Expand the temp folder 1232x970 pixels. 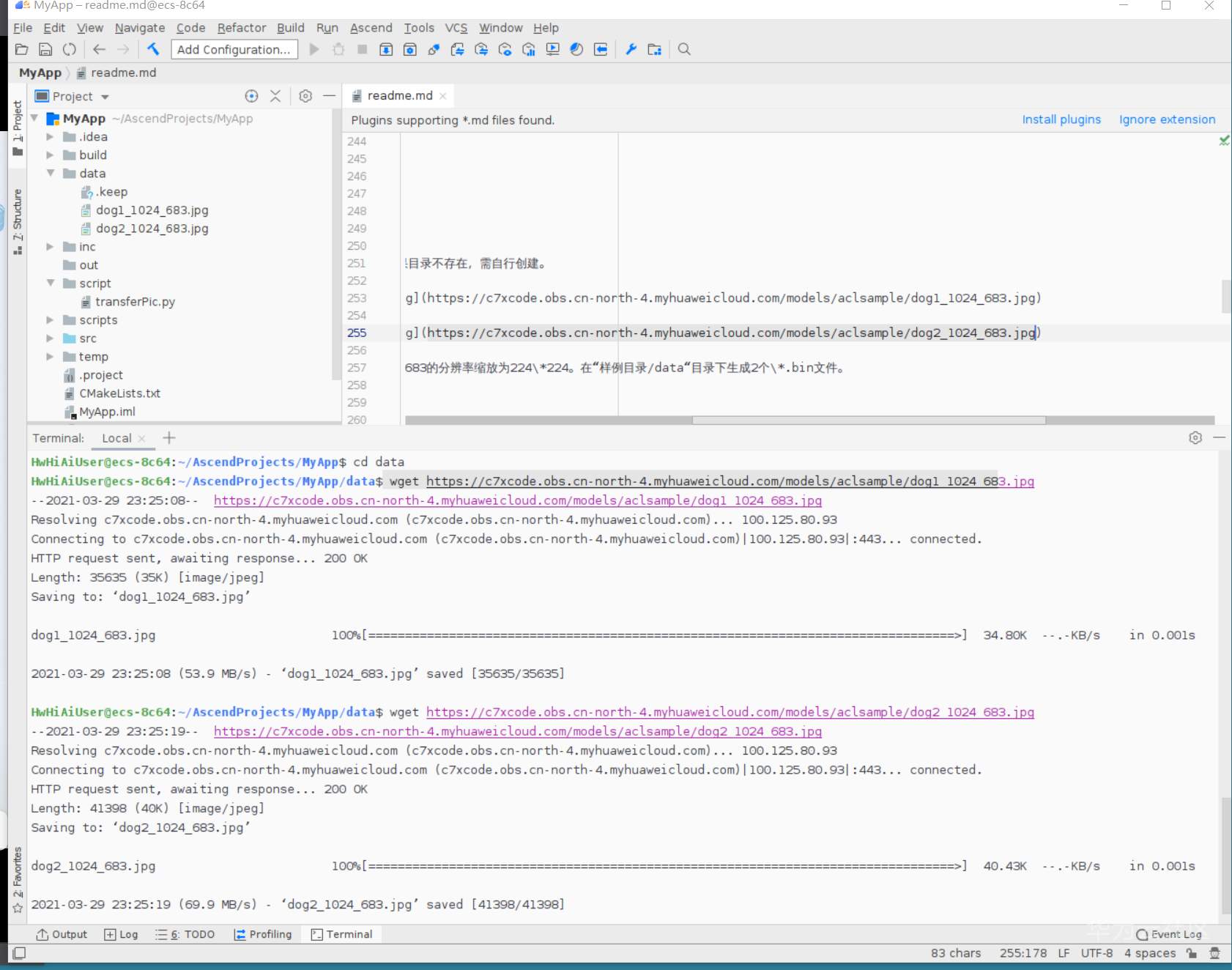pos(50,356)
